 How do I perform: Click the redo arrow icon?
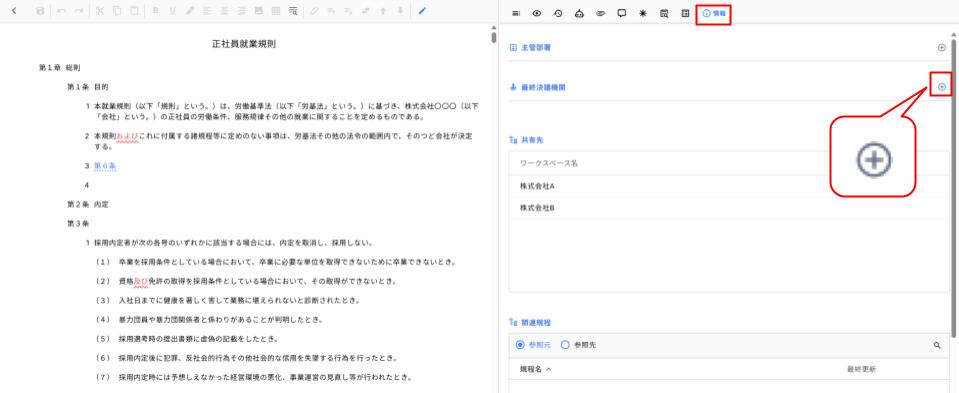[x=79, y=11]
